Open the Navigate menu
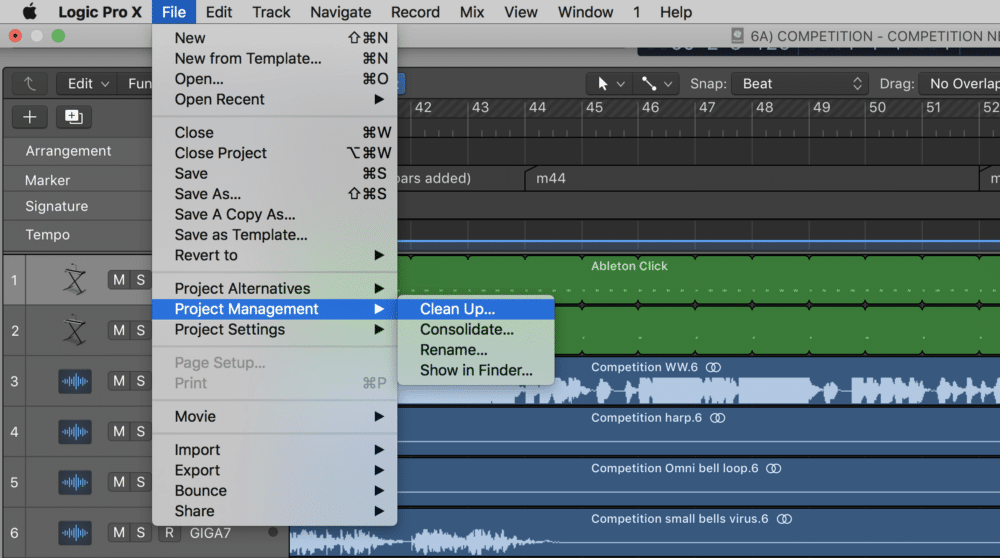The height and width of the screenshot is (558, 1000). 341,12
